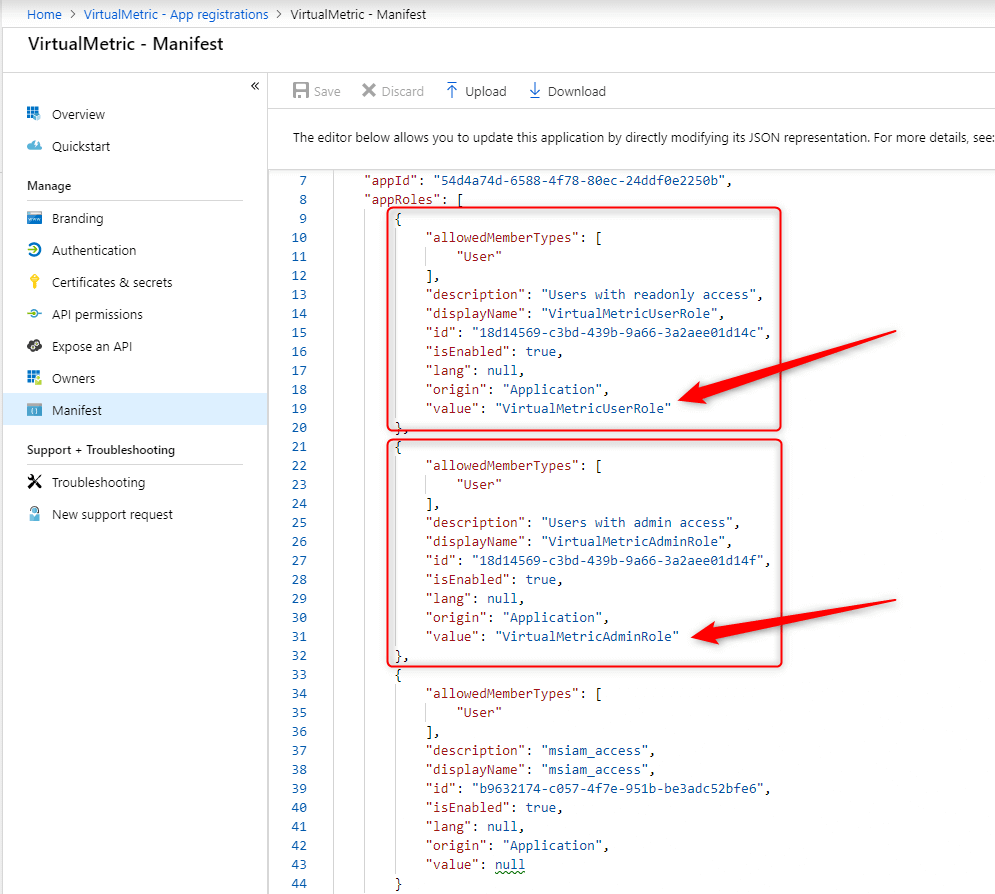Click displayName "VirtualMetricUserRole" on line 14
The height and width of the screenshot is (894, 995).
pyautogui.click(x=629, y=313)
